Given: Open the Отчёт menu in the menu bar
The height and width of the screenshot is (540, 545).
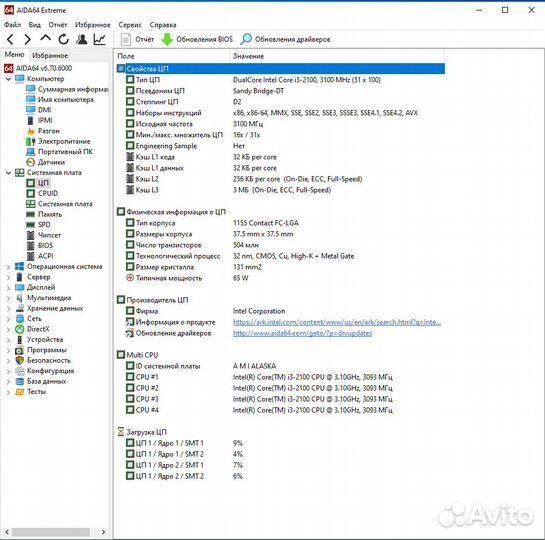Looking at the screenshot, I should (58, 25).
